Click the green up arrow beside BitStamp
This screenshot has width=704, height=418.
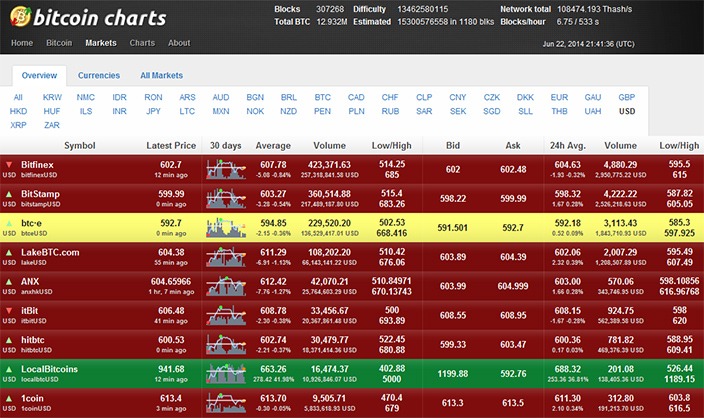tap(9, 193)
